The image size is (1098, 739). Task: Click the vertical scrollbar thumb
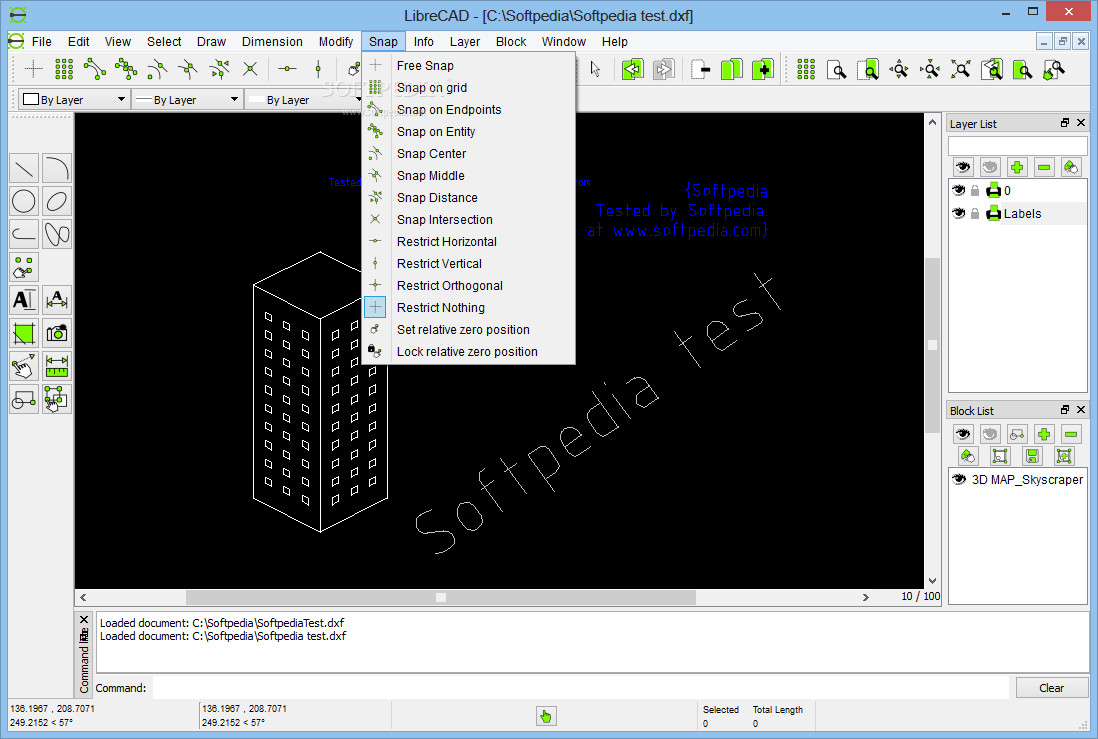pyautogui.click(x=932, y=345)
